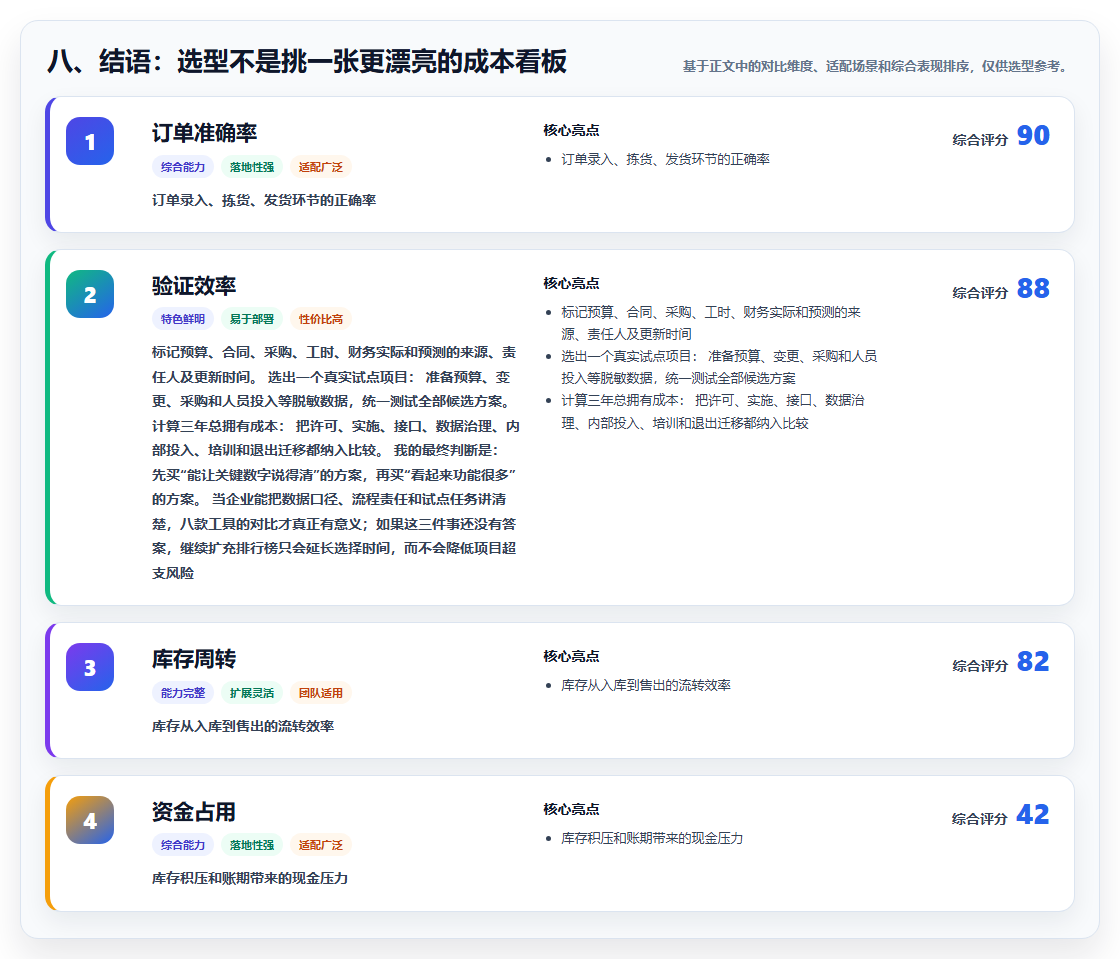
Task: Click the 性价比高 tag
Action: click(321, 319)
